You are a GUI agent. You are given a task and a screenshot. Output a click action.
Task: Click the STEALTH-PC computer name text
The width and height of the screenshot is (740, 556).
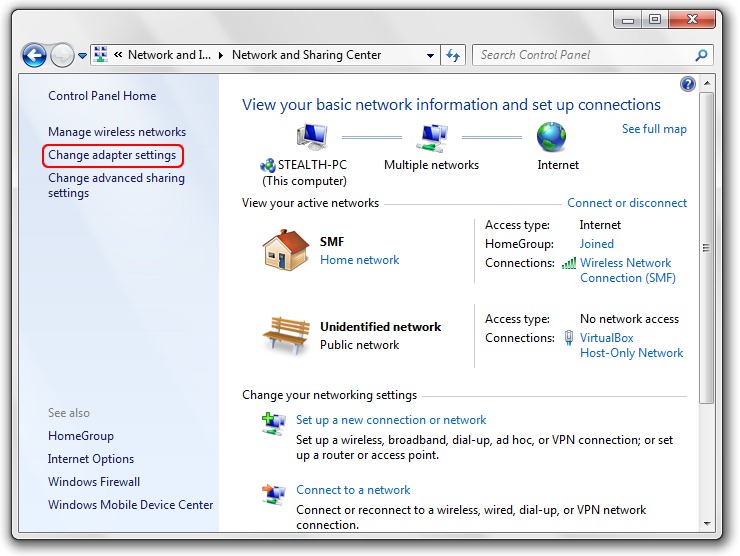click(x=312, y=165)
